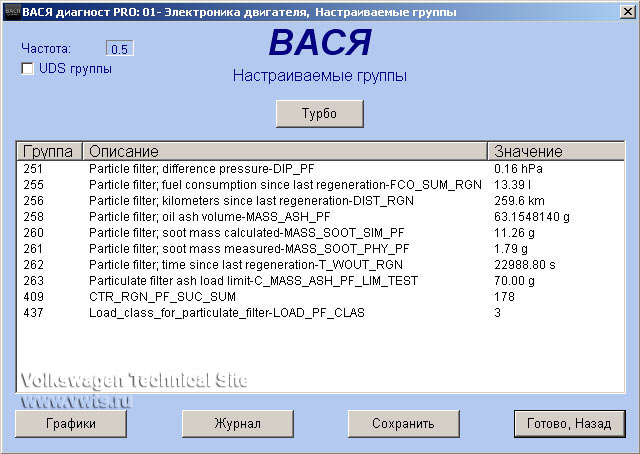Click Сохранить to save data
The width and height of the screenshot is (640, 454).
click(403, 423)
